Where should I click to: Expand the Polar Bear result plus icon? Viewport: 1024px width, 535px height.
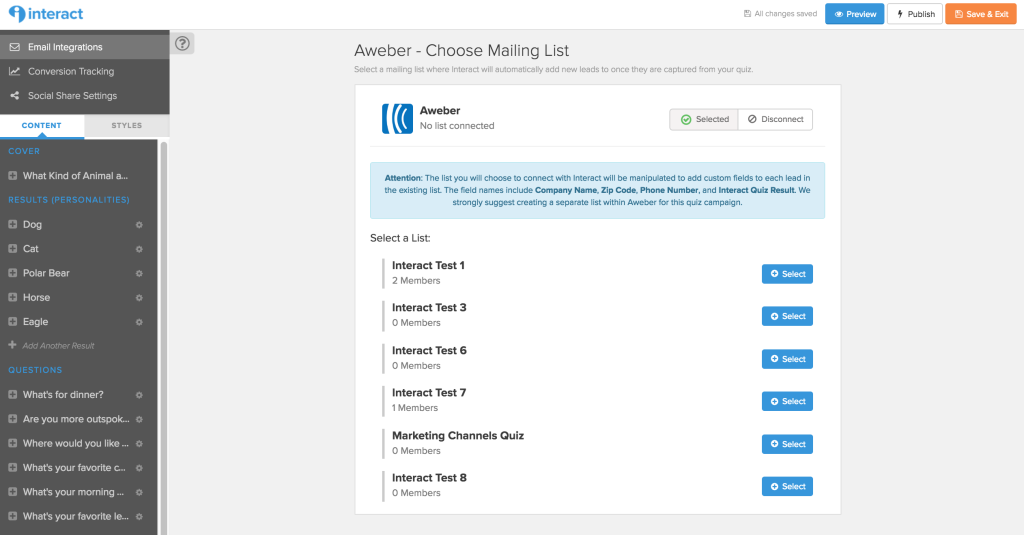pos(12,272)
